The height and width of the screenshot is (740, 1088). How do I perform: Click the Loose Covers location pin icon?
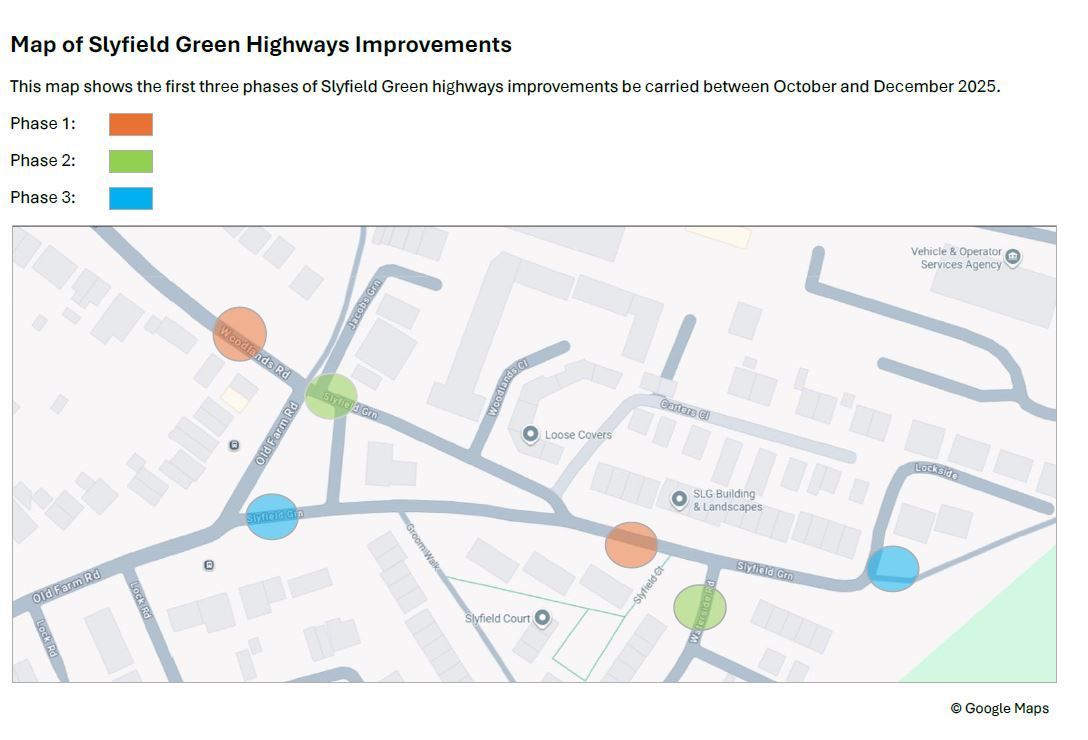pos(530,435)
